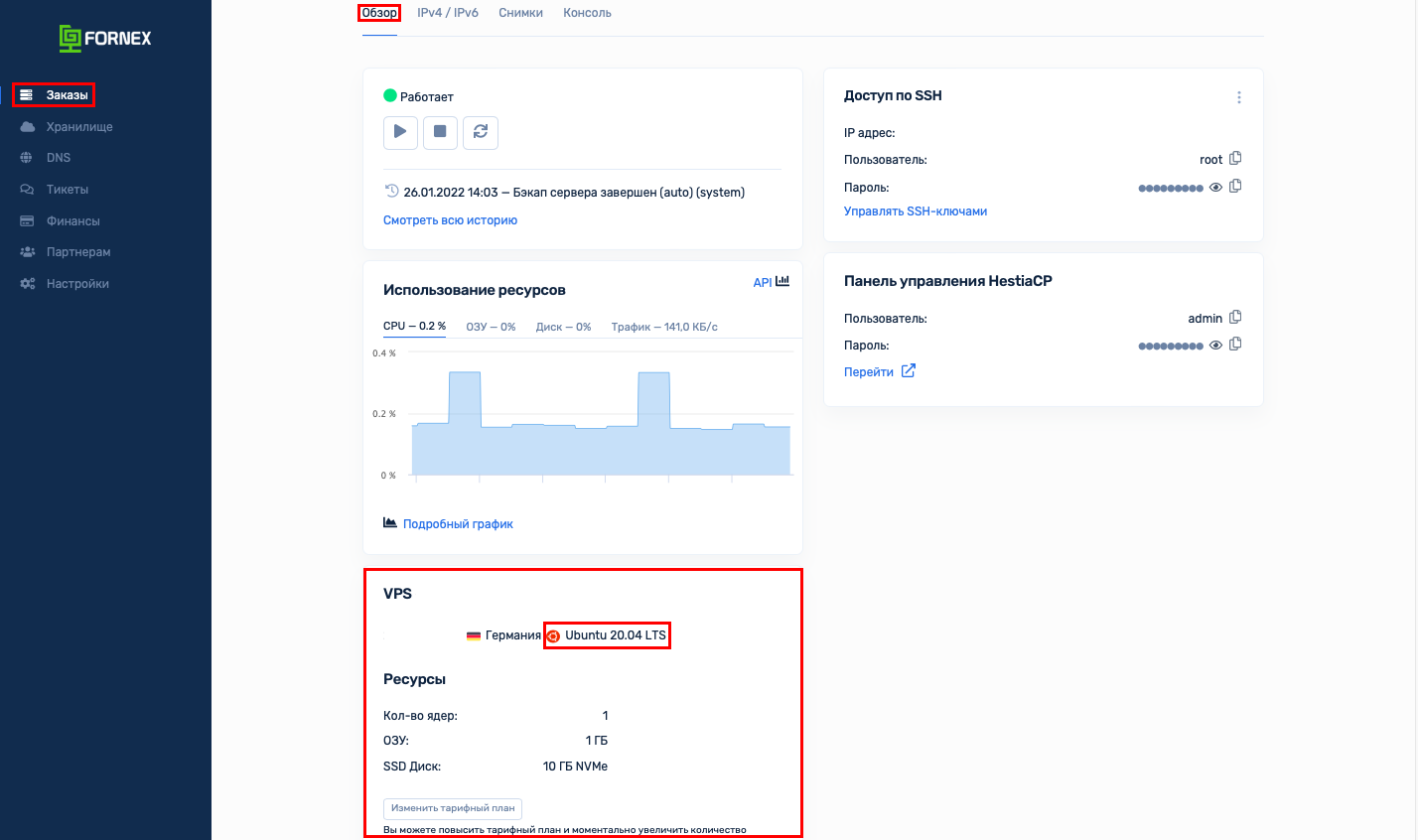Viewport: 1418px width, 840px height.
Task: Select the Трафик — 141,0 КБ/с tab
Action: coord(664,327)
